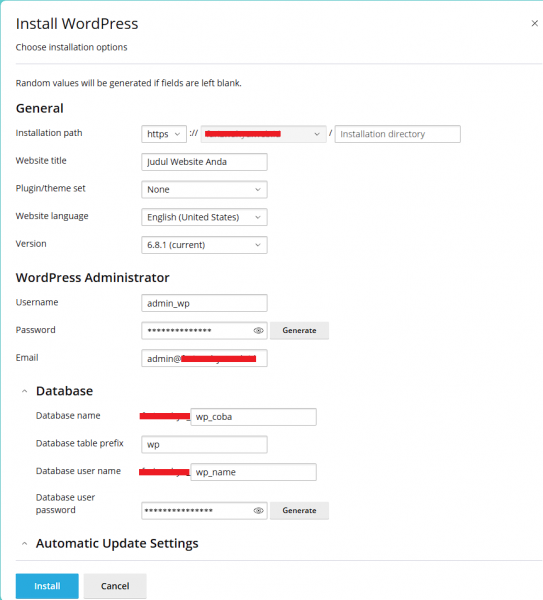Generate a new administrator password
543x600 pixels.
coord(299,331)
